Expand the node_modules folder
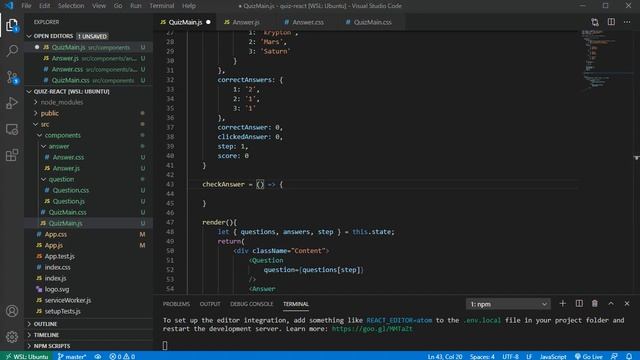Screen dimensions: 640x360 click(62, 102)
